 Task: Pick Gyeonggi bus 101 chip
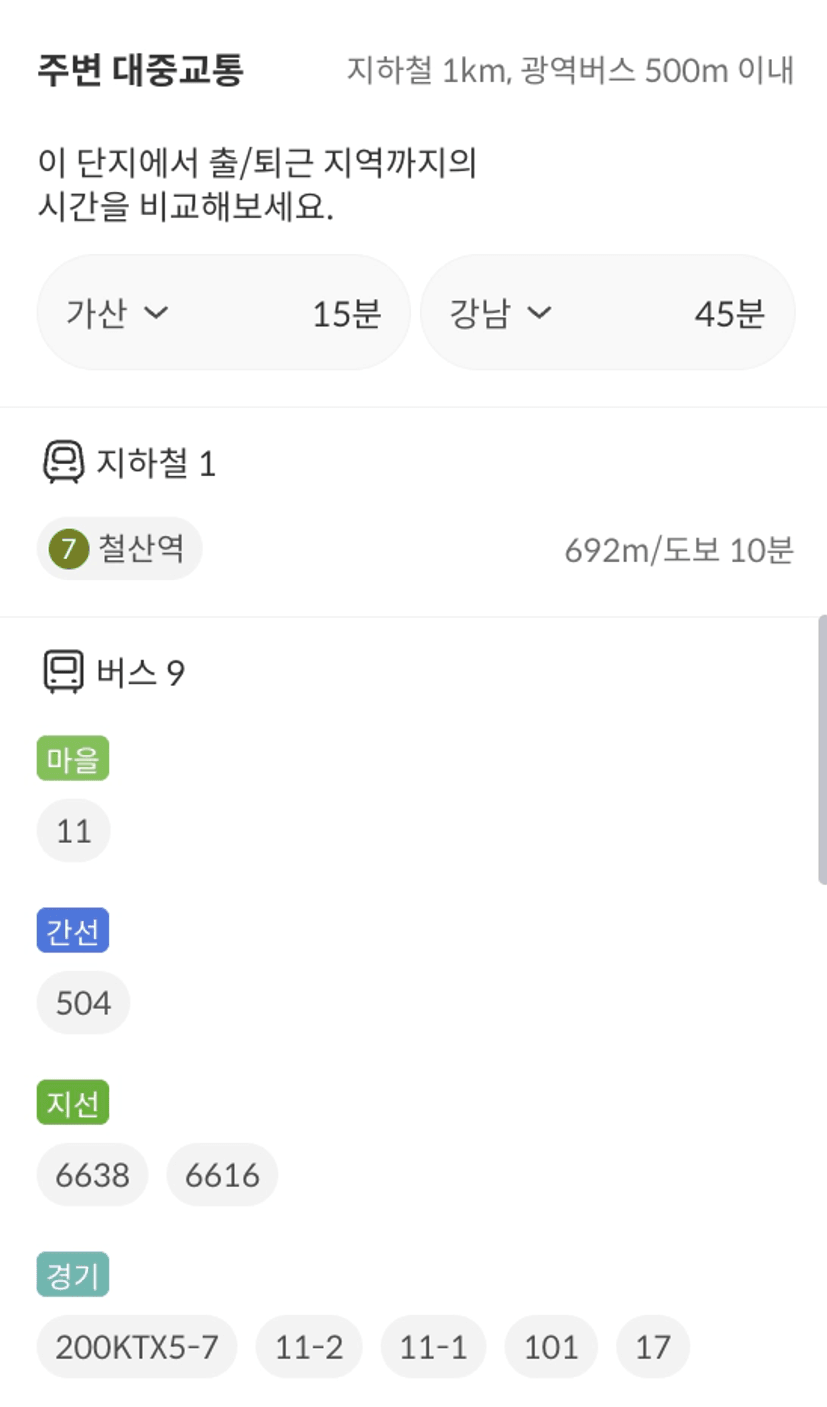point(551,1347)
